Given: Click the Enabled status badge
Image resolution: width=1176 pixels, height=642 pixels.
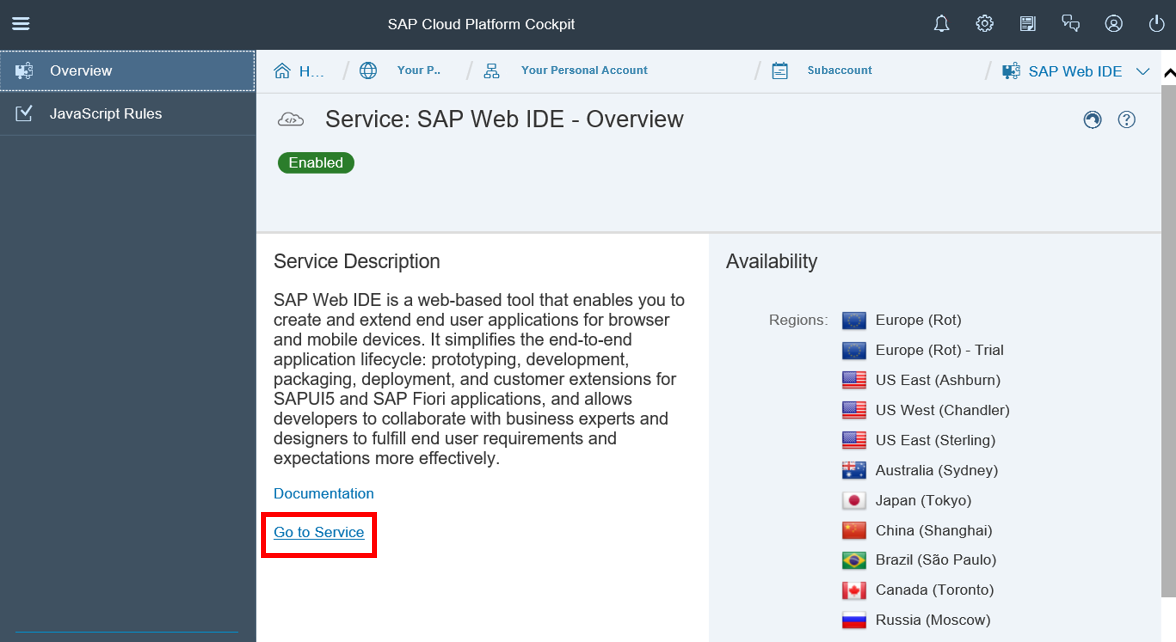Looking at the screenshot, I should (x=316, y=163).
